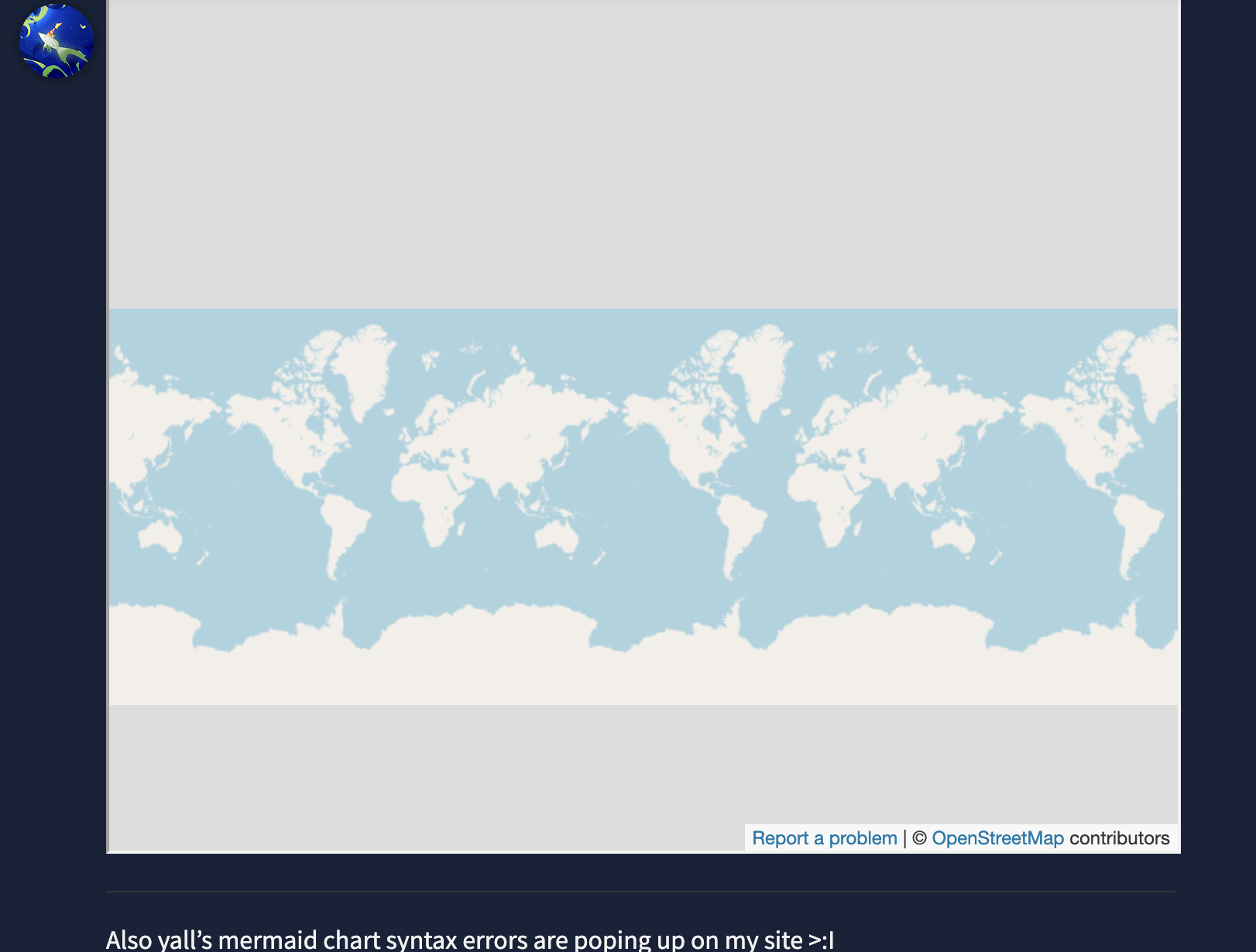The image size is (1256, 952).
Task: Open the user avatar profile picture
Action: pos(57,41)
